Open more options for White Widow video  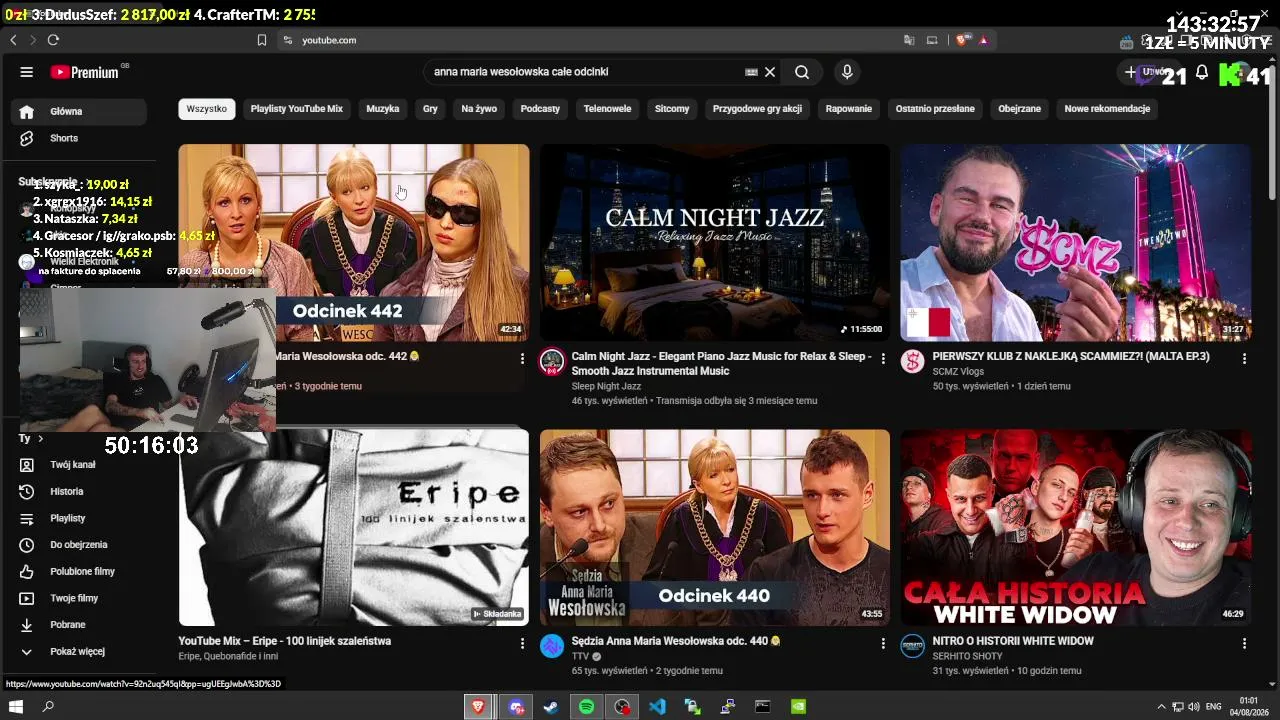point(1244,644)
